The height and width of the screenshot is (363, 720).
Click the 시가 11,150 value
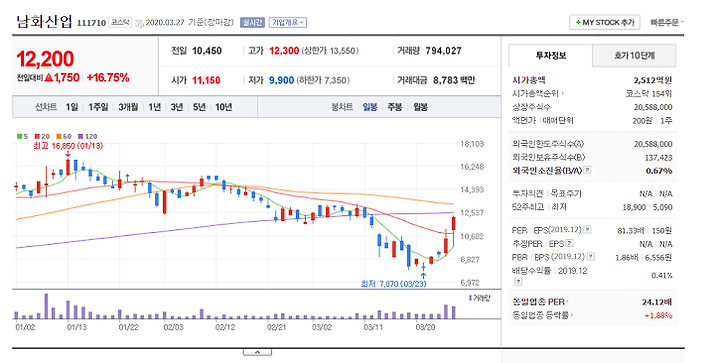pos(206,80)
